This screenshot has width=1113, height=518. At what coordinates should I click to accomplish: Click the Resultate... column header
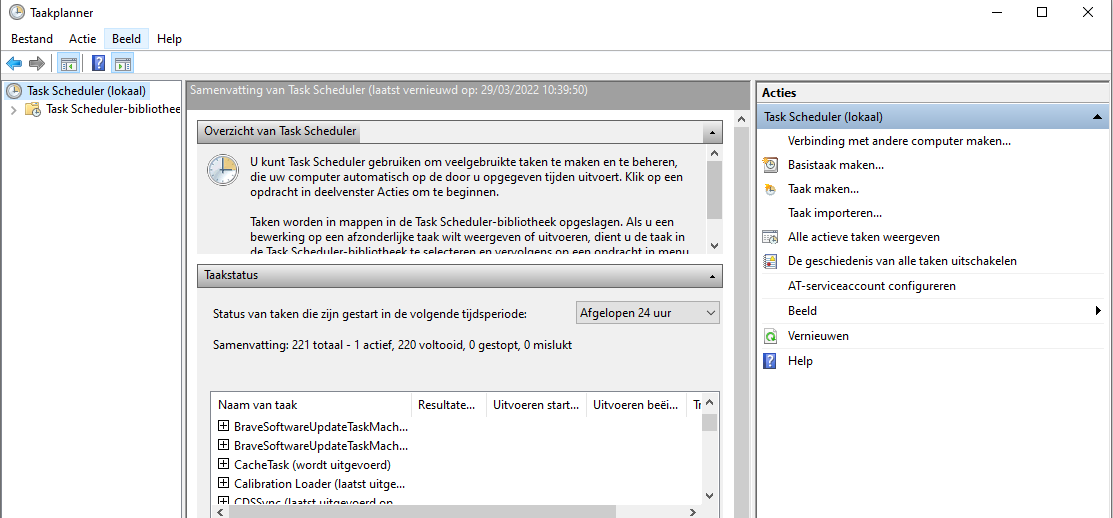click(x=449, y=404)
